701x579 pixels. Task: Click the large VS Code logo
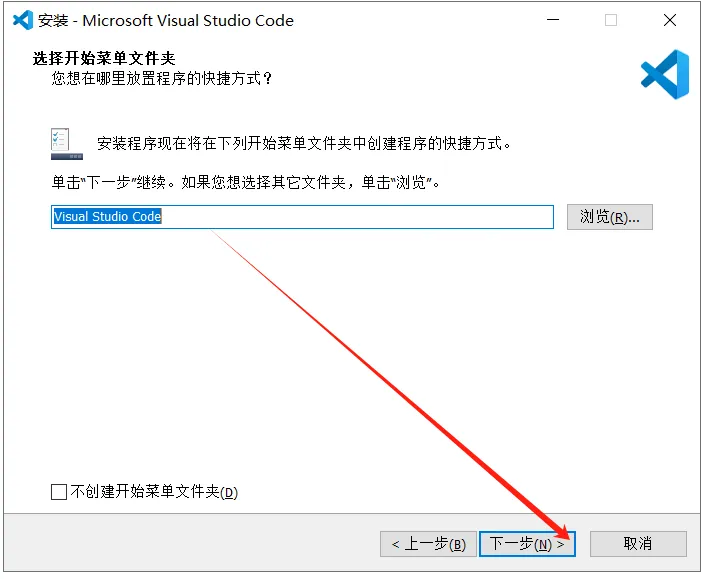point(665,74)
